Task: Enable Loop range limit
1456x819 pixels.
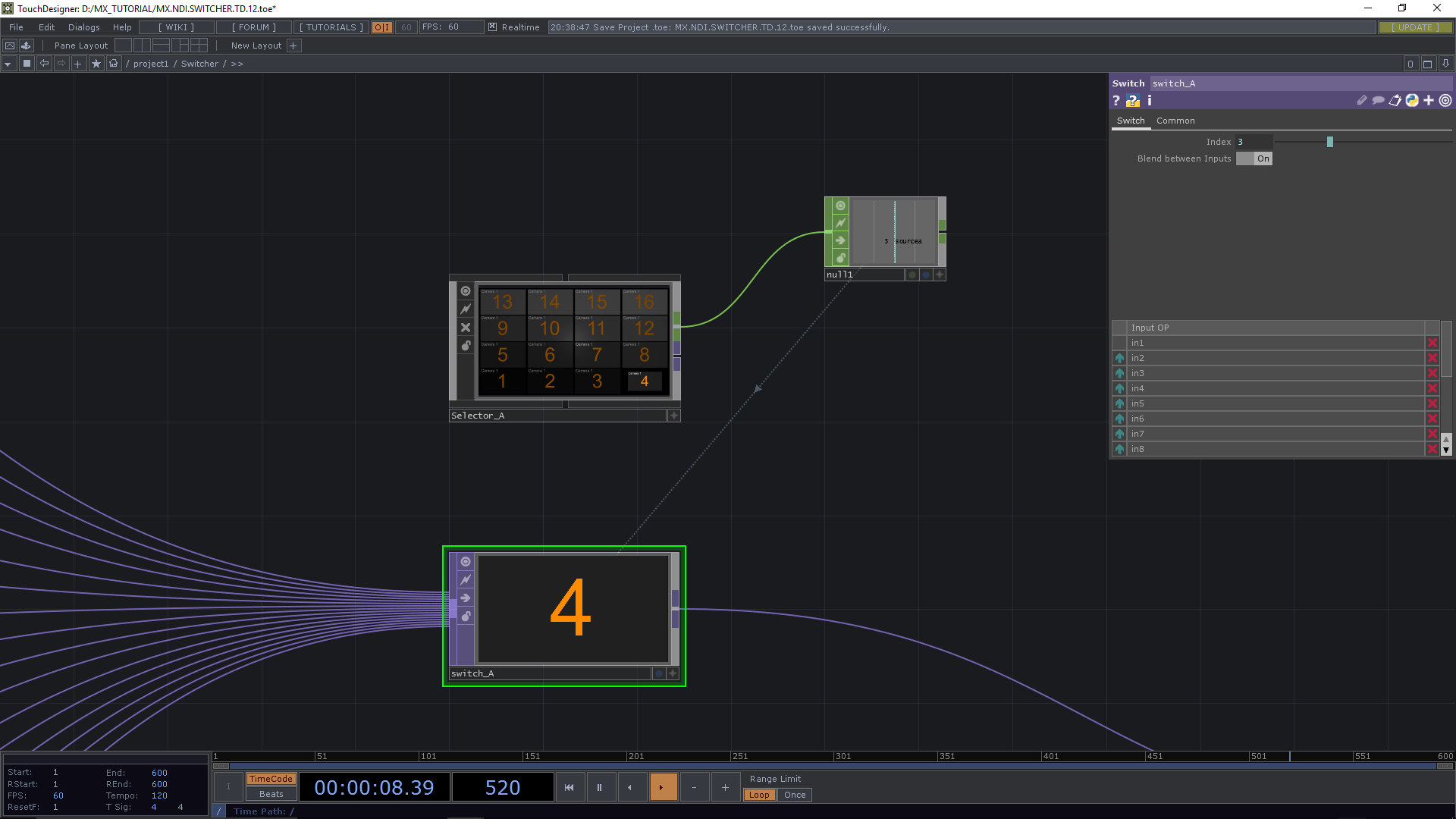Action: coord(759,795)
